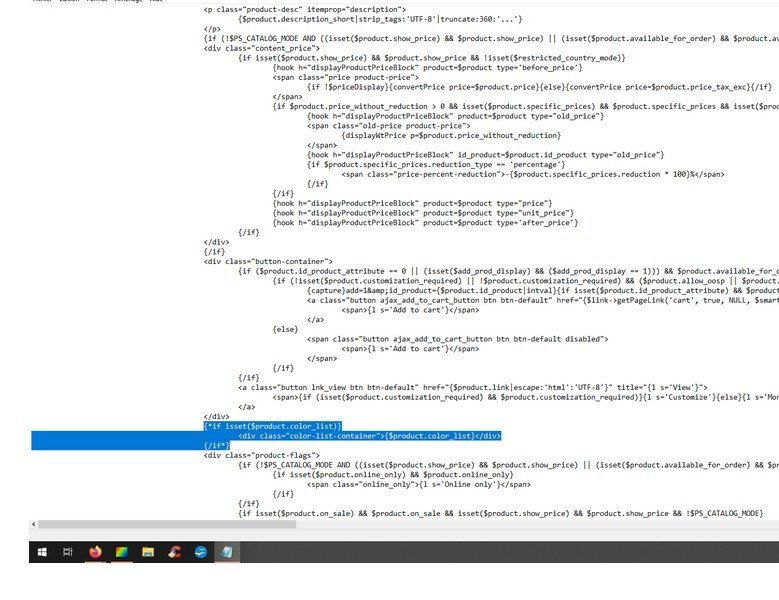The height and width of the screenshot is (600, 779).
Task: Open Task View from the taskbar
Action: (x=68, y=552)
